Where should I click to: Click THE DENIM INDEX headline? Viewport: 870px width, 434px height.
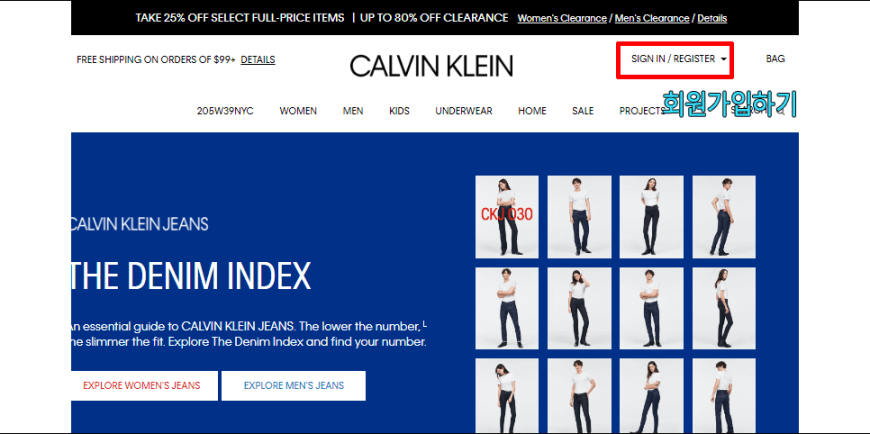[x=191, y=276]
